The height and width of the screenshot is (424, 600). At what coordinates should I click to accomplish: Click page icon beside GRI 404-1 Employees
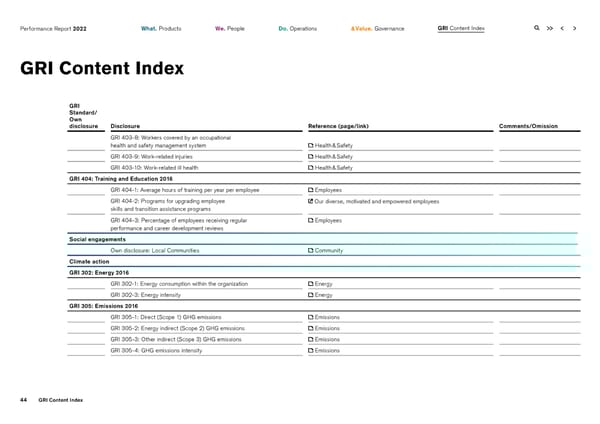[x=311, y=190]
